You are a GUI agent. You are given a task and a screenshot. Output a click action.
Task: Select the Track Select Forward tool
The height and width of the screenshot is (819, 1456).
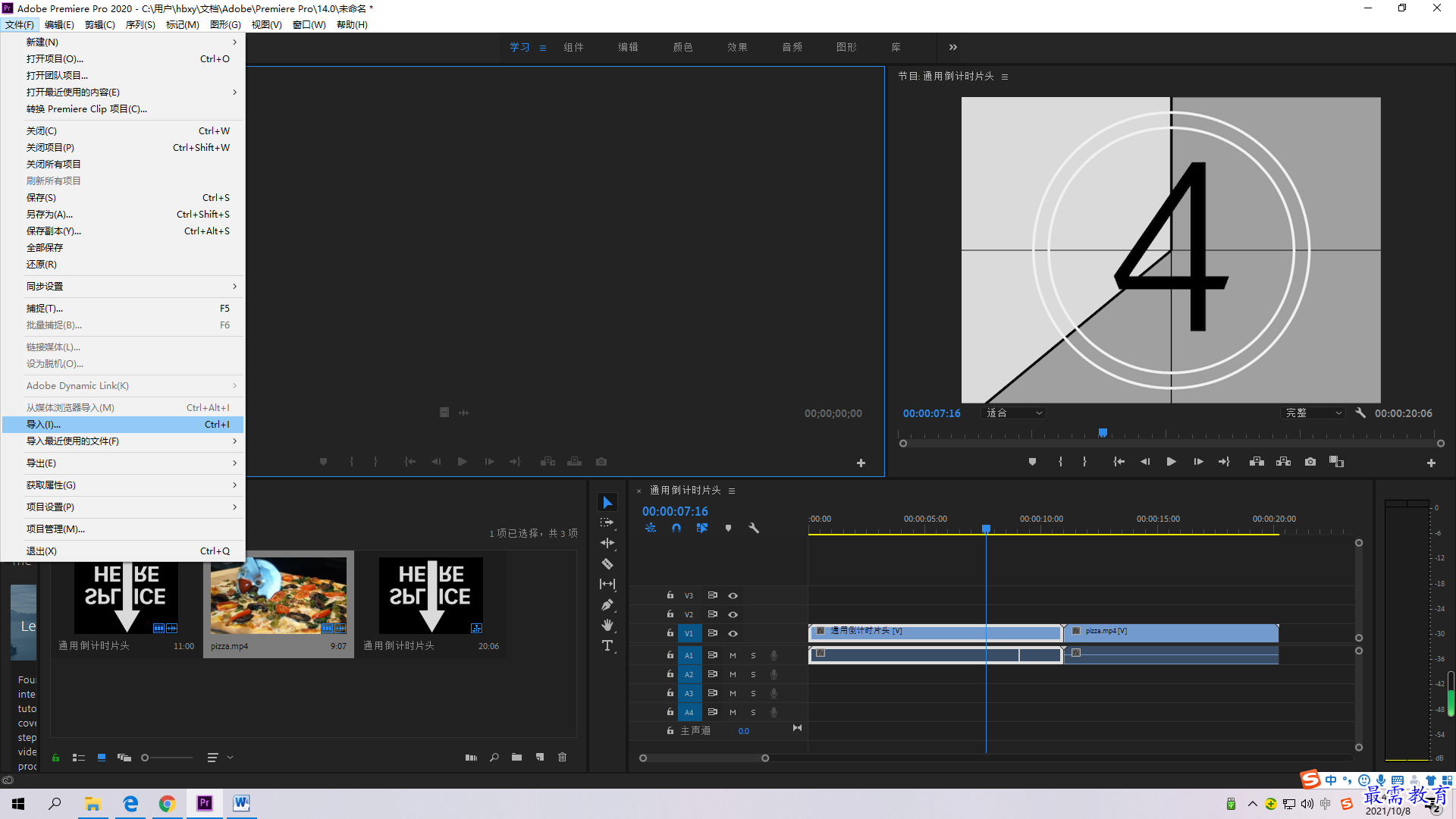pyautogui.click(x=607, y=522)
